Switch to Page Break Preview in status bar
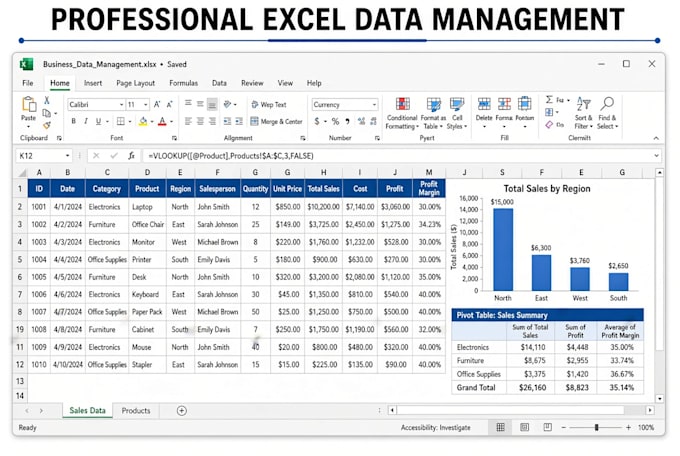The image size is (680, 456). pyautogui.click(x=548, y=427)
